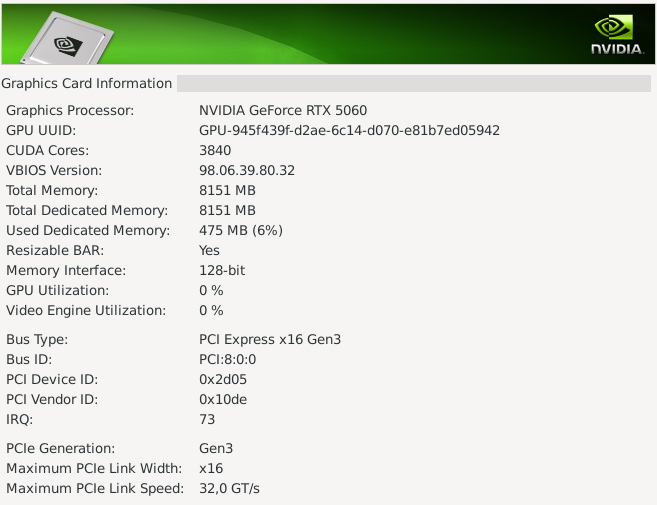Select the Bus Type label

point(37,339)
